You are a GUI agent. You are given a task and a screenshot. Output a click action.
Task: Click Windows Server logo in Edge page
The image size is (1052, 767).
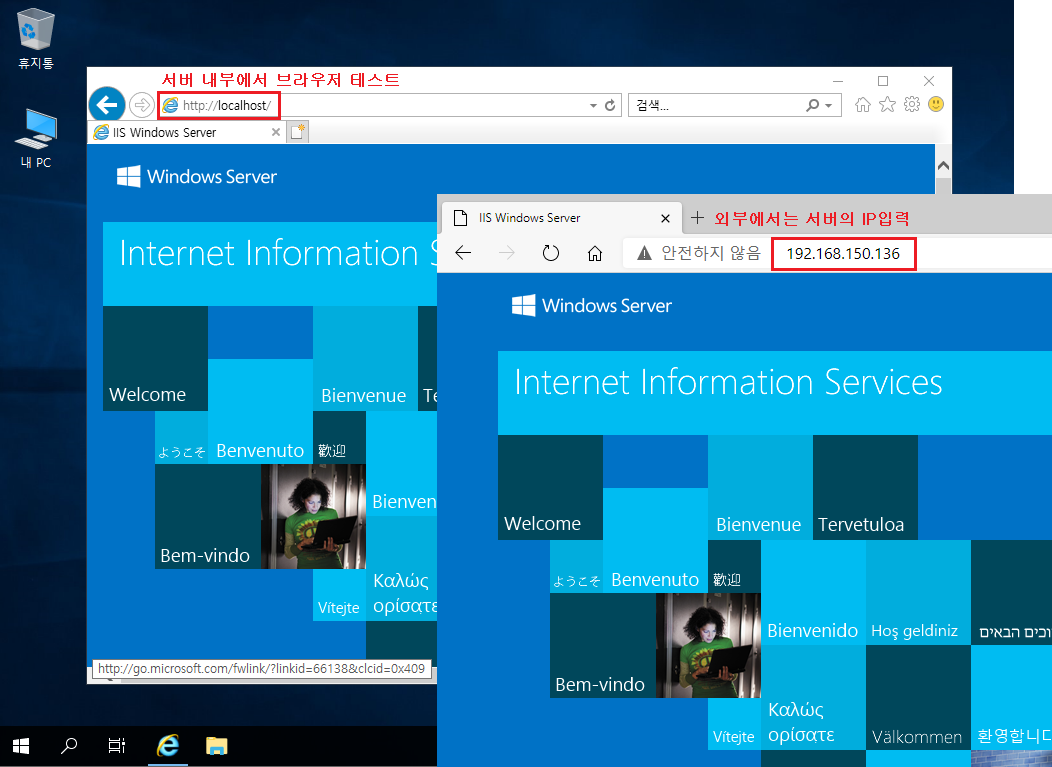(592, 305)
